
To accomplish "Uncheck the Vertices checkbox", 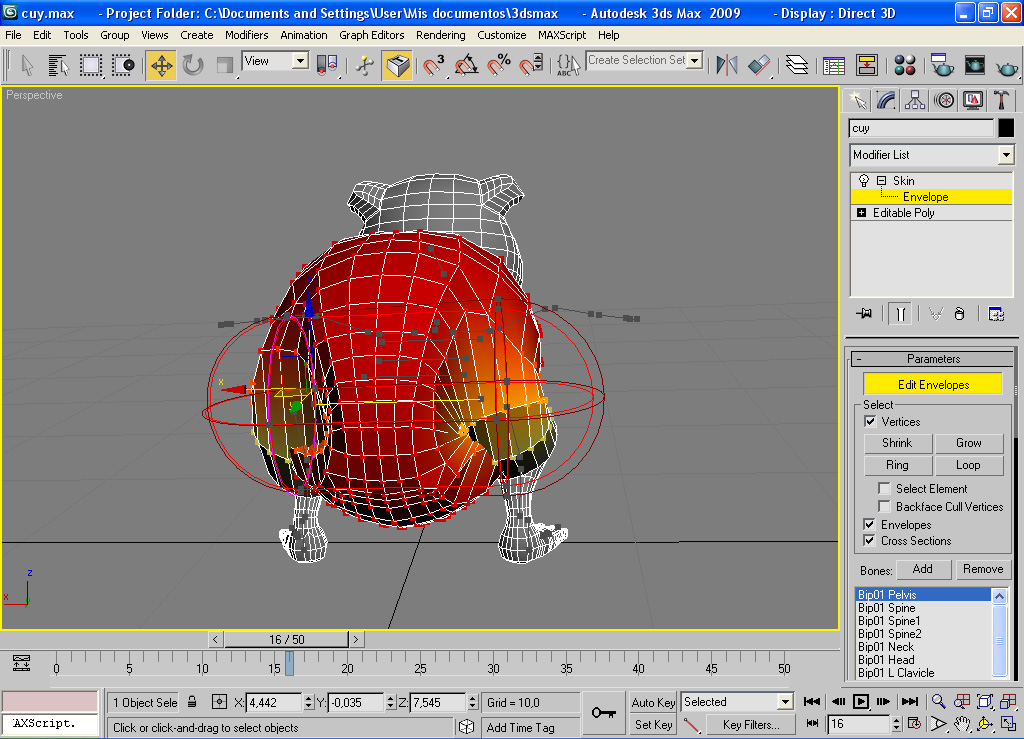I will pyautogui.click(x=869, y=422).
